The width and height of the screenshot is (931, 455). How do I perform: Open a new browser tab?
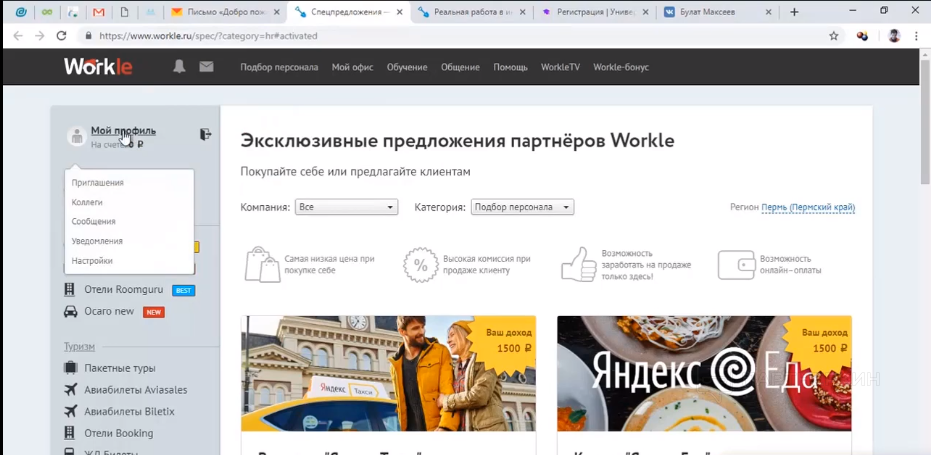[794, 12]
